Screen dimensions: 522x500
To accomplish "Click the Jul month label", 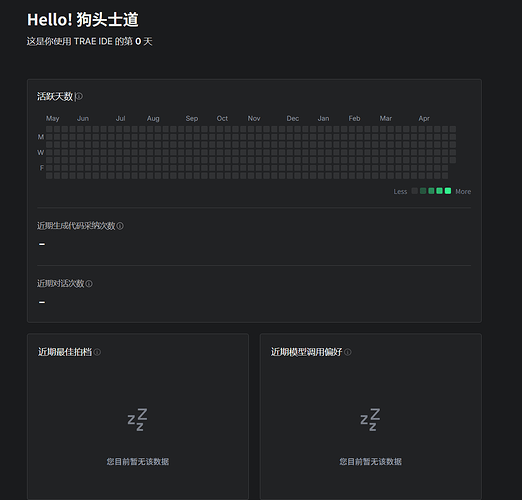I will 121,119.
